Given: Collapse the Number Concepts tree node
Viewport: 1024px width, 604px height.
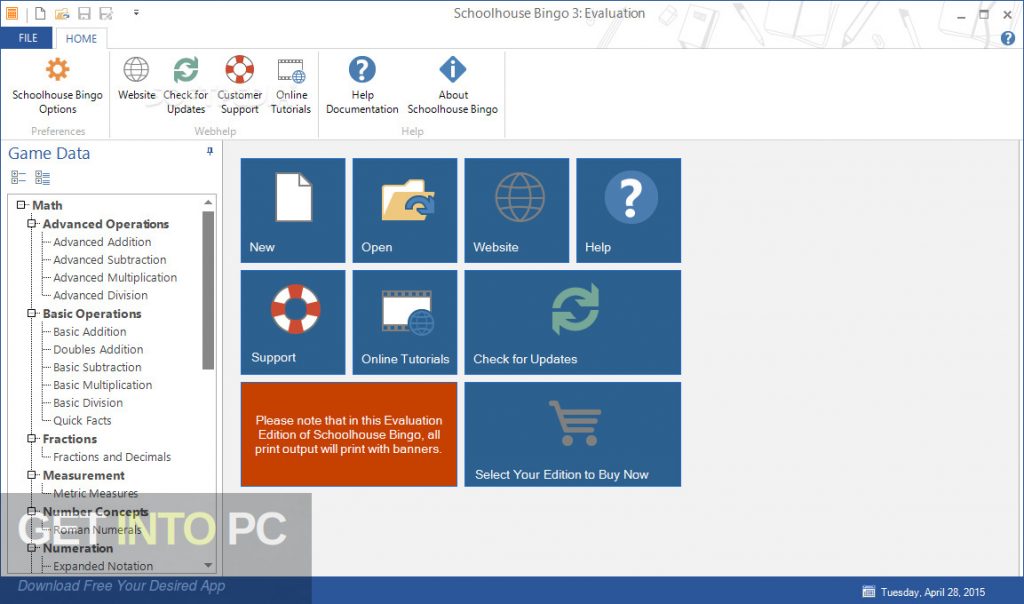Looking at the screenshot, I should [x=31, y=511].
